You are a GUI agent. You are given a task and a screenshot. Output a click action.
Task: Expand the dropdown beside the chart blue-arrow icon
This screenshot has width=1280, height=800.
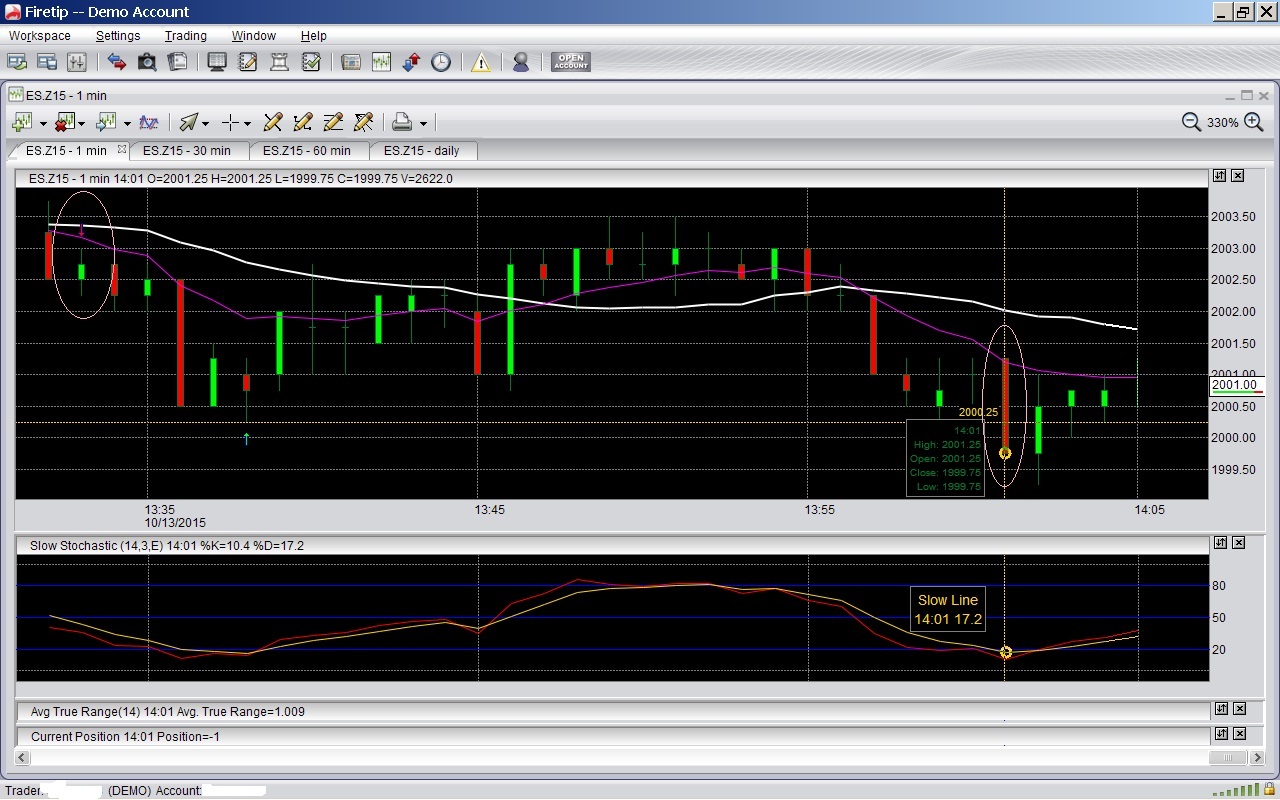pos(127,123)
